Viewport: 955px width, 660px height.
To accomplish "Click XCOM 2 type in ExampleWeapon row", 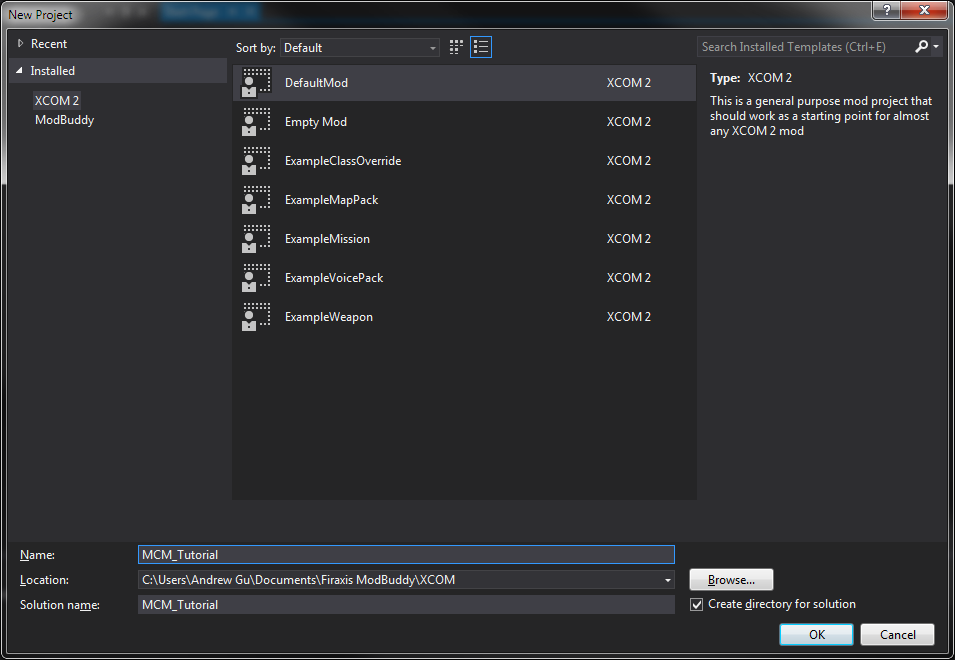I will click(x=629, y=317).
